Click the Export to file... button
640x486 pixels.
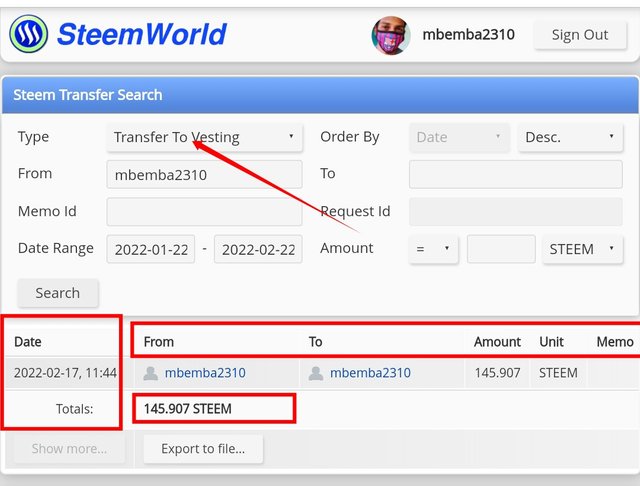click(203, 449)
